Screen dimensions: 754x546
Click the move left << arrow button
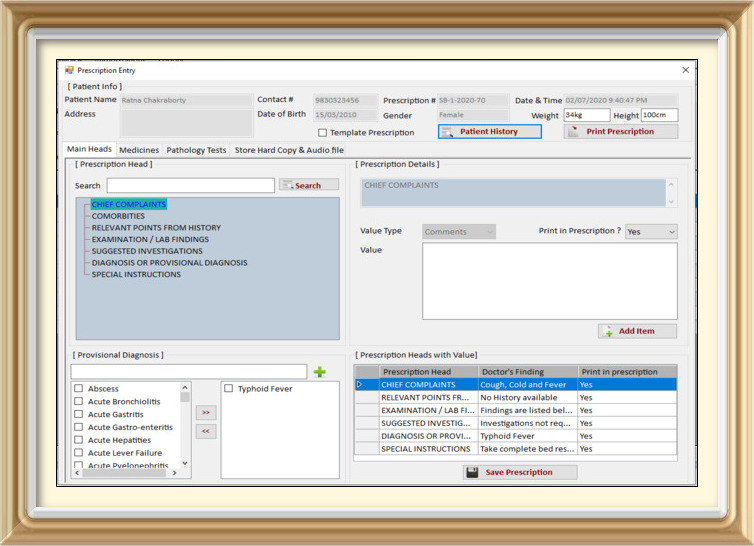tap(205, 431)
